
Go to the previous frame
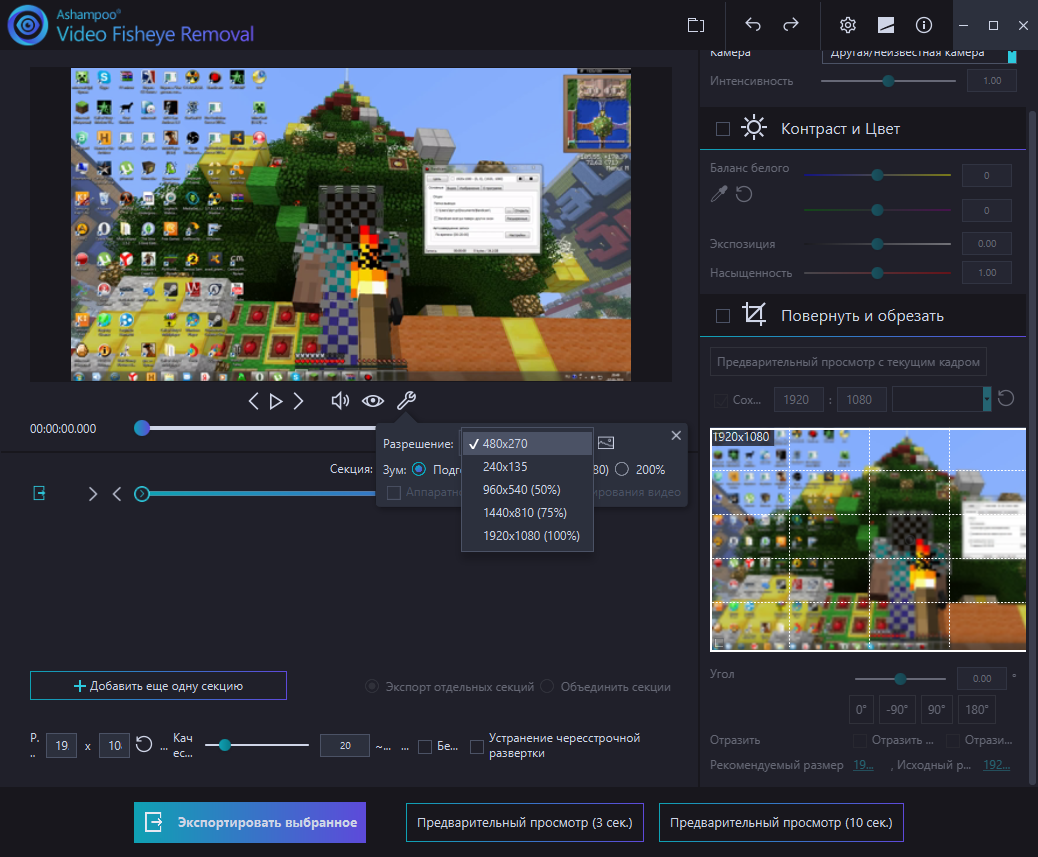[x=254, y=400]
